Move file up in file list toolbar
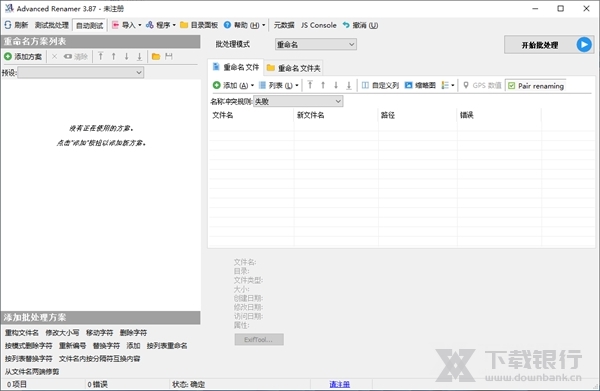600x391 pixels. 323,85
